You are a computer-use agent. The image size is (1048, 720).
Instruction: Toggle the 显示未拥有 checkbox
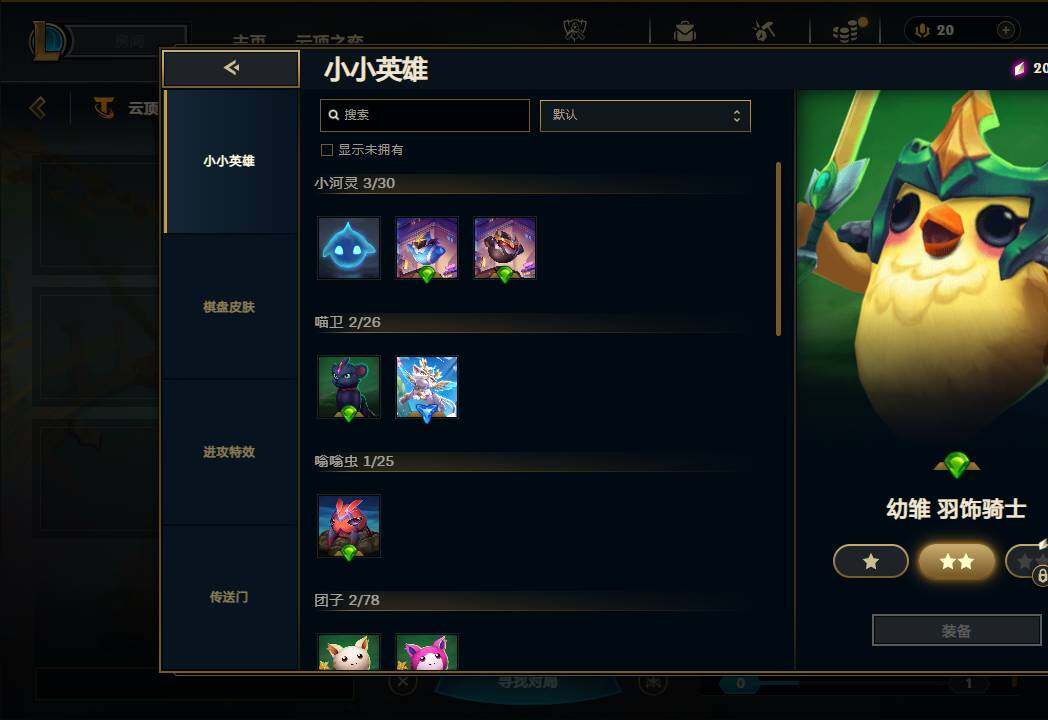(327, 150)
